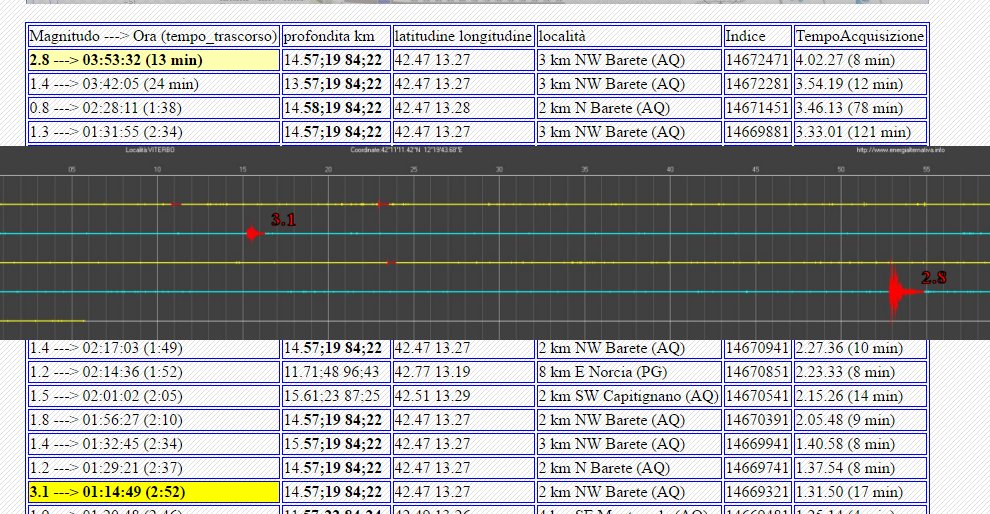Click the '2 km SW Capitignano (AQ)' location cell
990x514 pixels.
pos(628,396)
